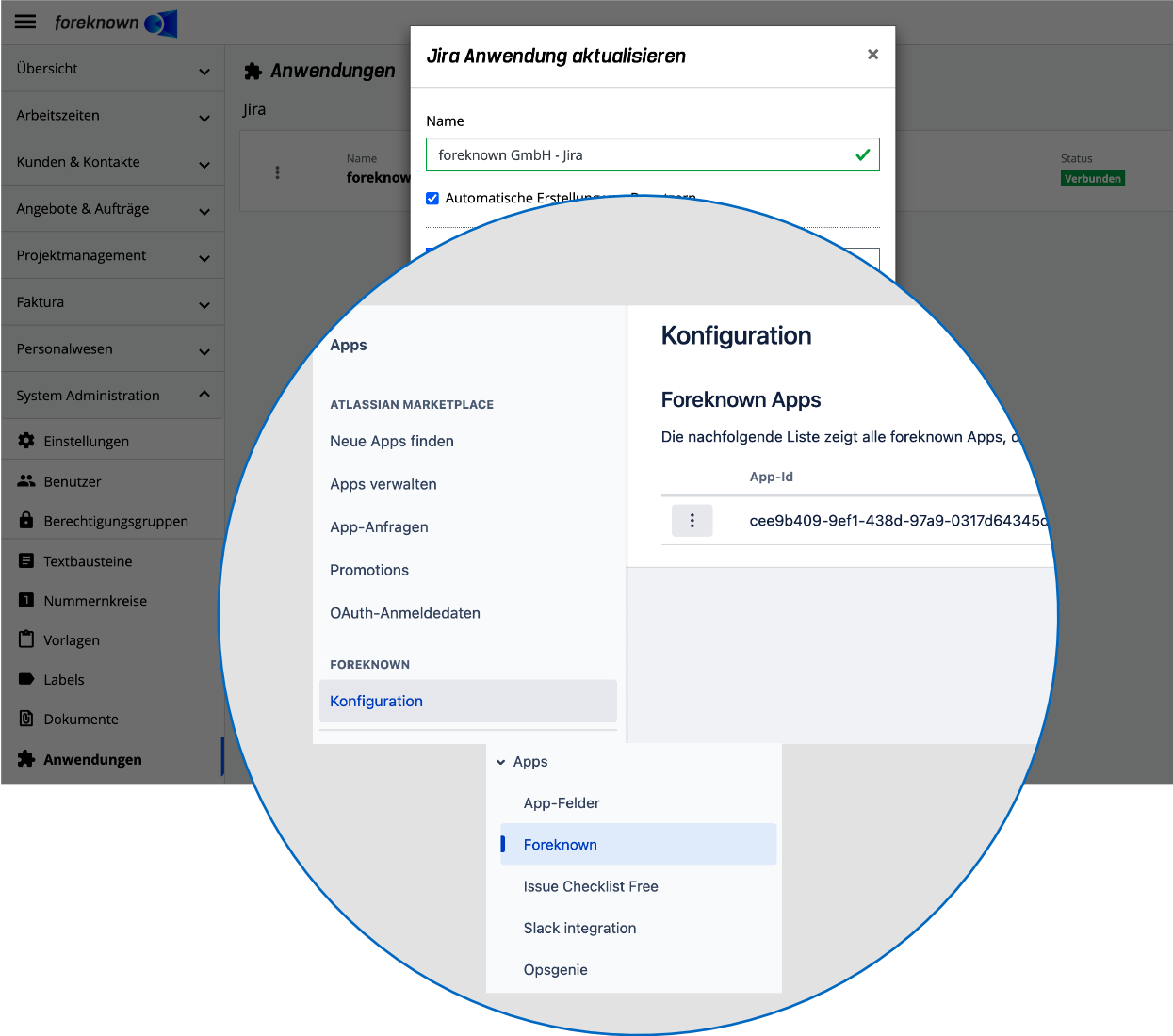The height and width of the screenshot is (1036, 1173).
Task: Click the foreknown logo
Action: 116,23
